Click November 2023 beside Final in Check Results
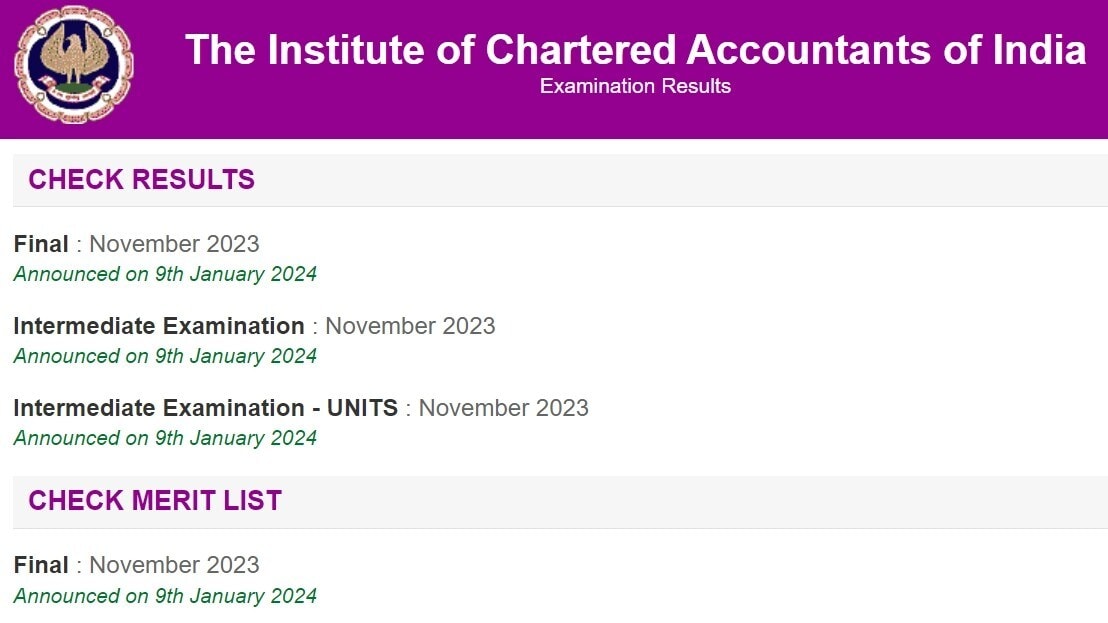1108x623 pixels. click(174, 244)
